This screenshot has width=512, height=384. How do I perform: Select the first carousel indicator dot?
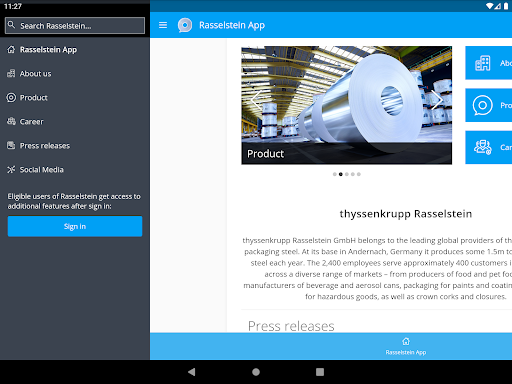pos(334,174)
